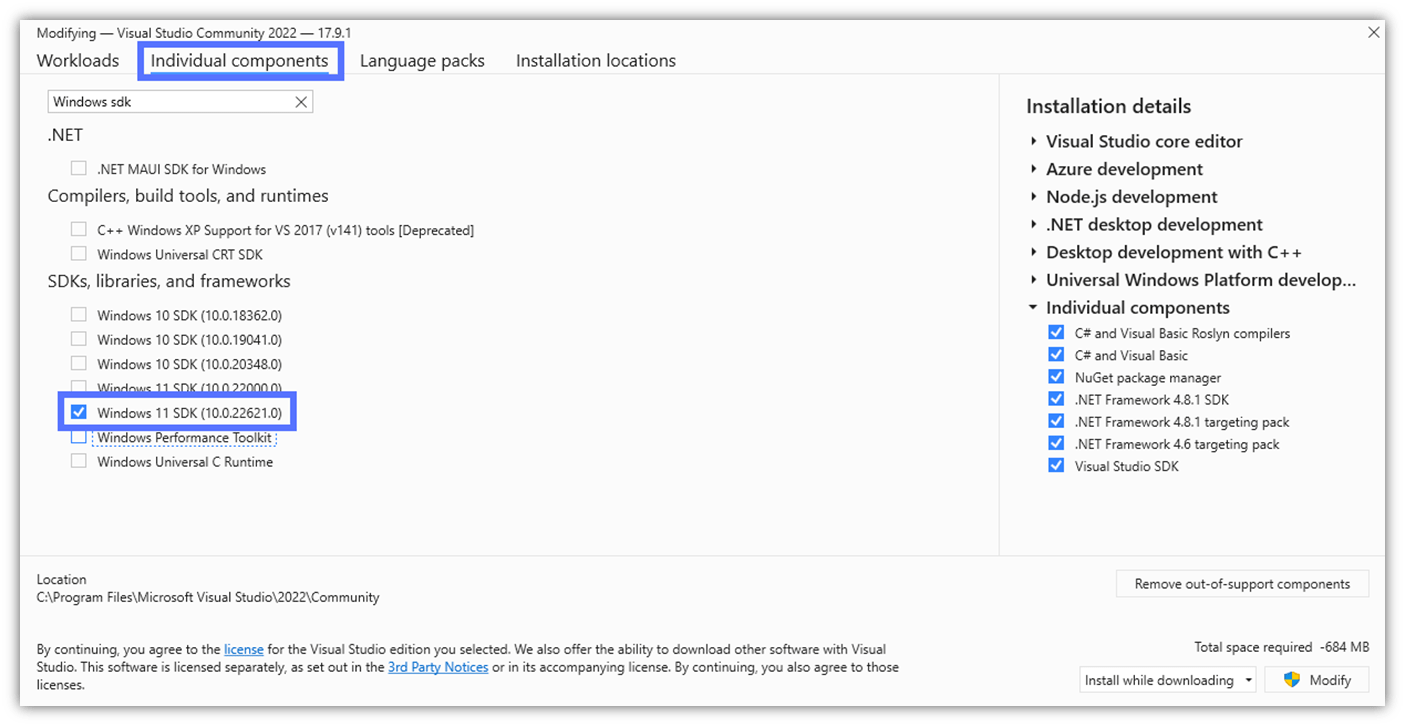Select Windows 10 SDK (10.0.19041.0)
The image size is (1405, 726).
pos(79,338)
